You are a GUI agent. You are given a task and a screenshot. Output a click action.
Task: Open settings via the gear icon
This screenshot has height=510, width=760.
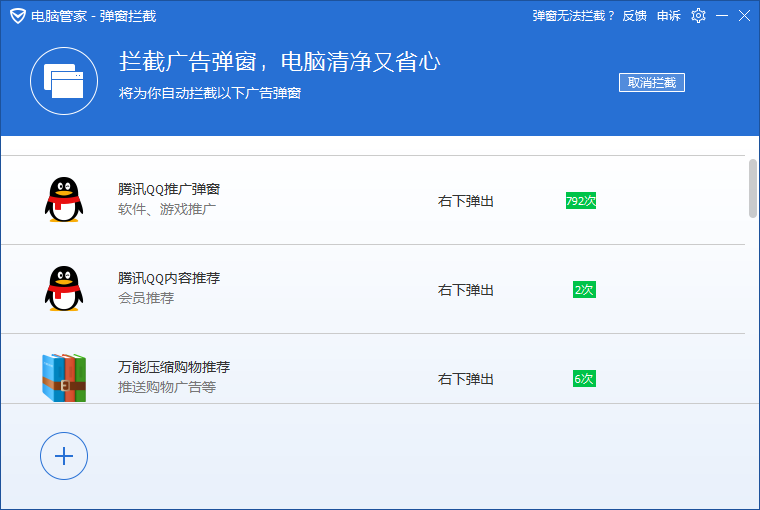698,16
